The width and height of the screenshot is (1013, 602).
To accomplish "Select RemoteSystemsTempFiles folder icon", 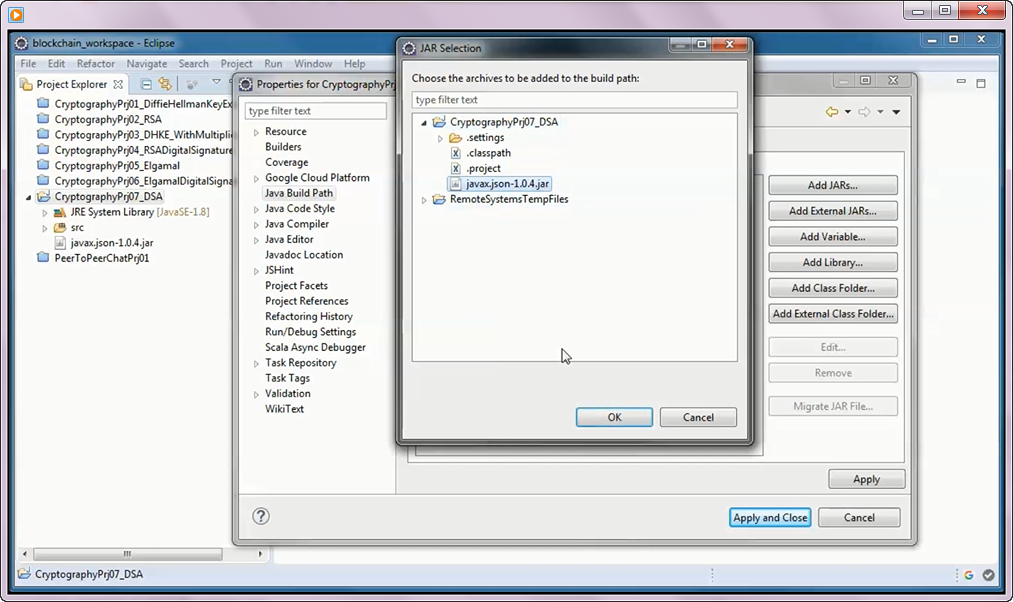I will [439, 199].
